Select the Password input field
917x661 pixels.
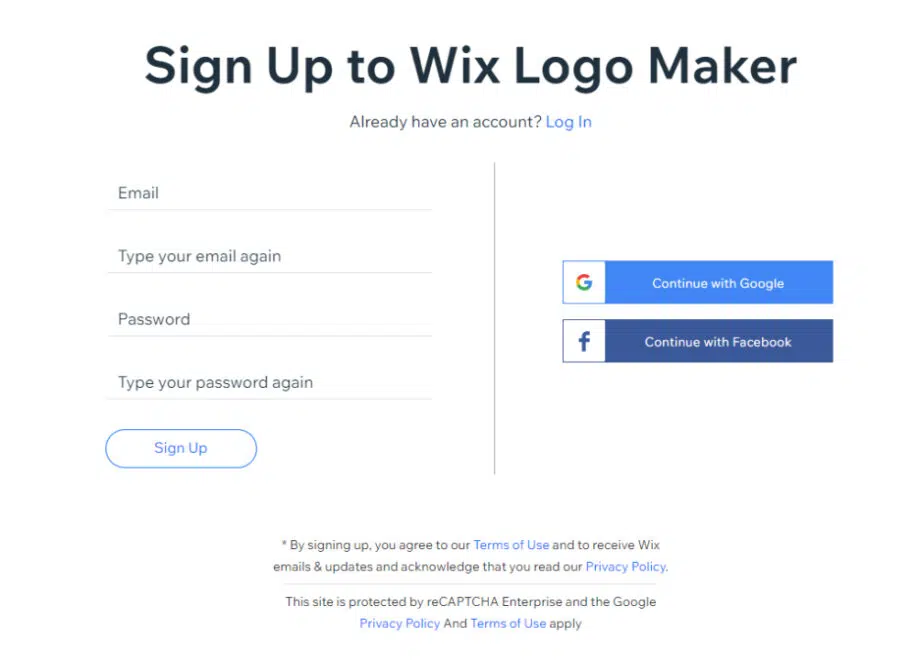pos(270,319)
